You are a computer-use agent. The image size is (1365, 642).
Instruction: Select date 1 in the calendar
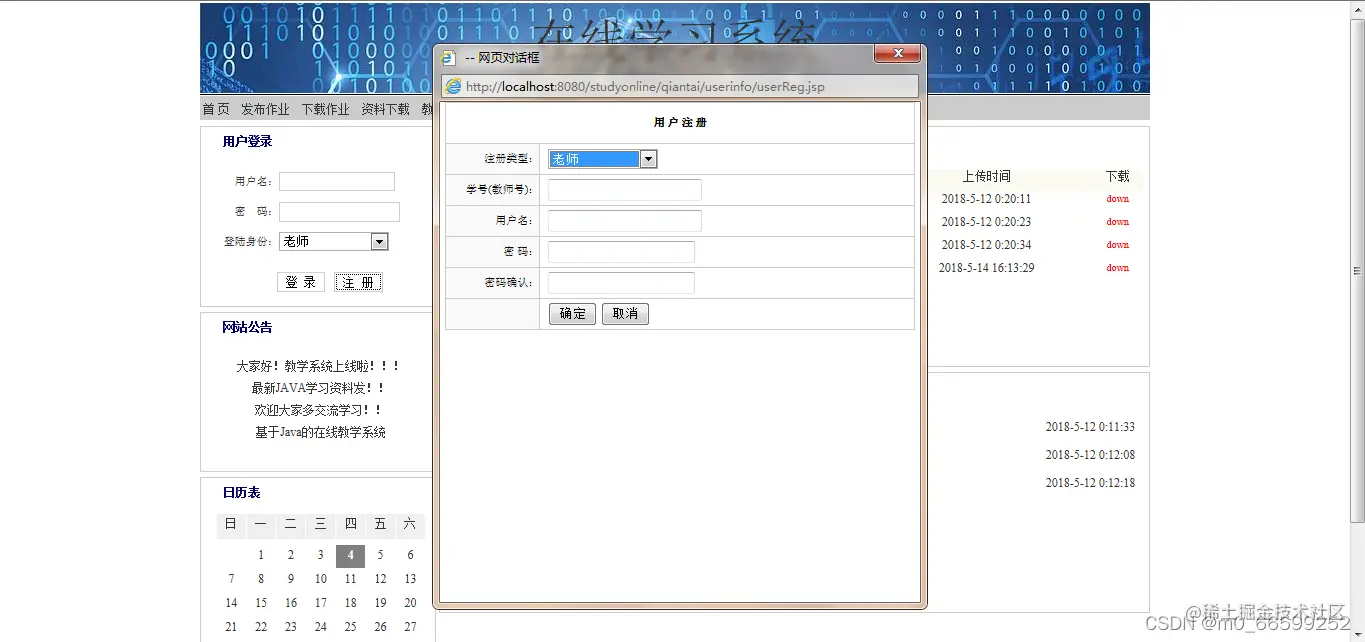261,555
